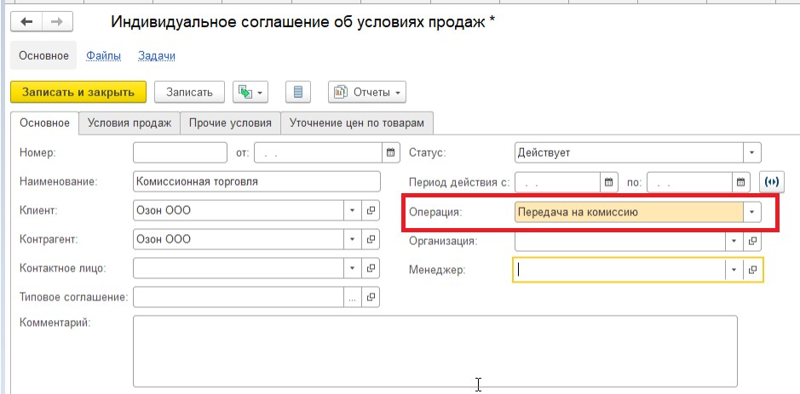The height and width of the screenshot is (394, 800).
Task: Expand the Статус dropdown
Action: pyautogui.click(x=752, y=153)
